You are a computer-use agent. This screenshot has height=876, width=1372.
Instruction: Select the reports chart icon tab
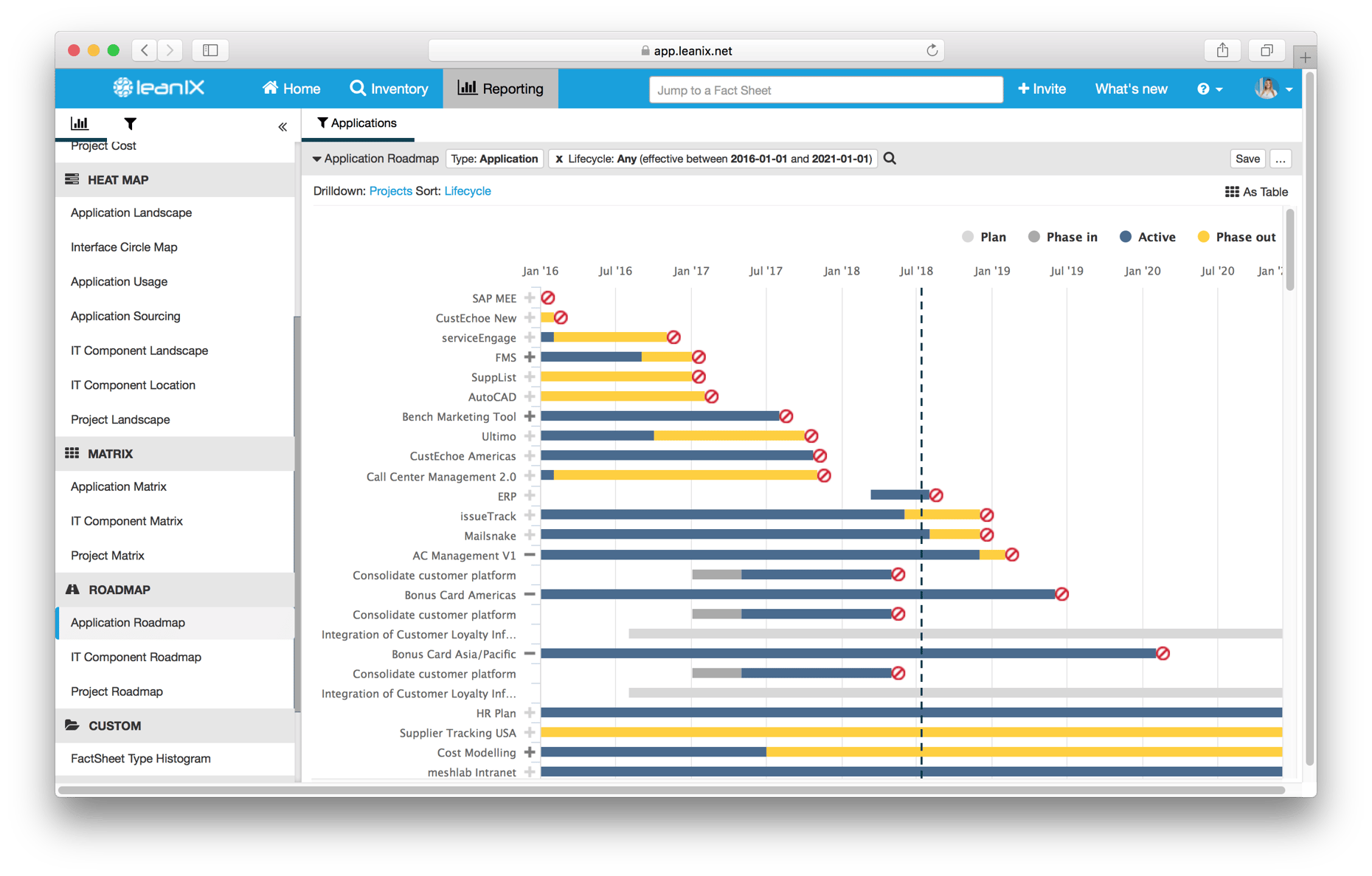[80, 124]
